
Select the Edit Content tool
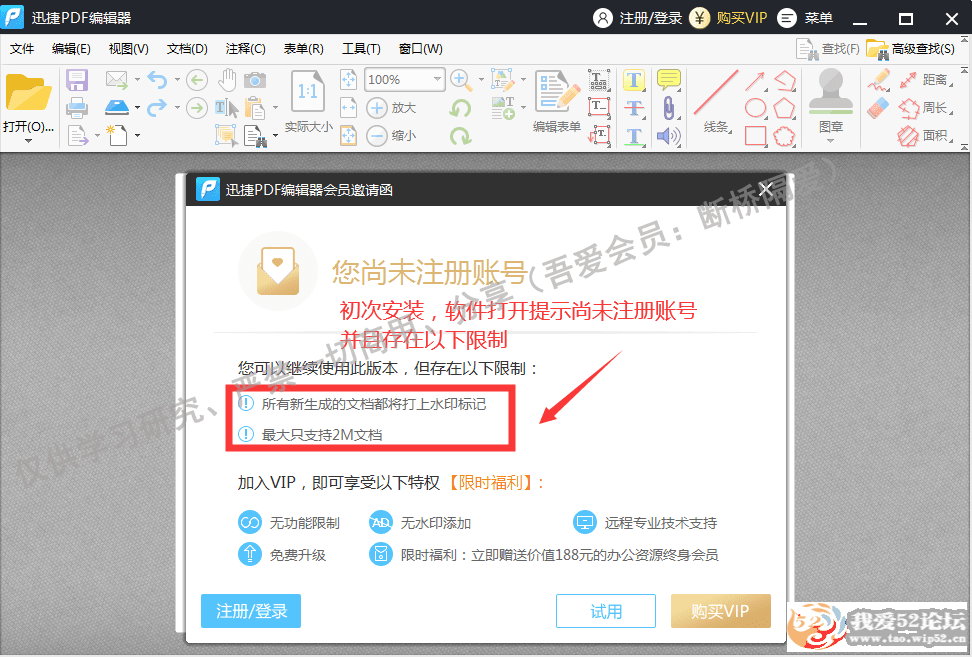click(x=503, y=80)
